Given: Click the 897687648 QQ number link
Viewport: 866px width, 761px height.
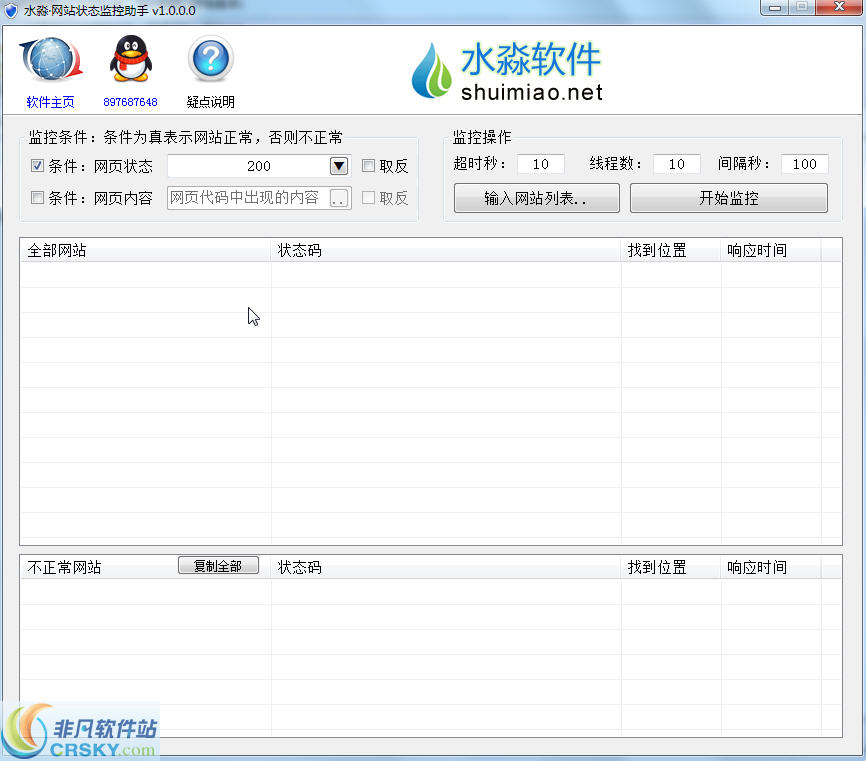Looking at the screenshot, I should coord(129,101).
